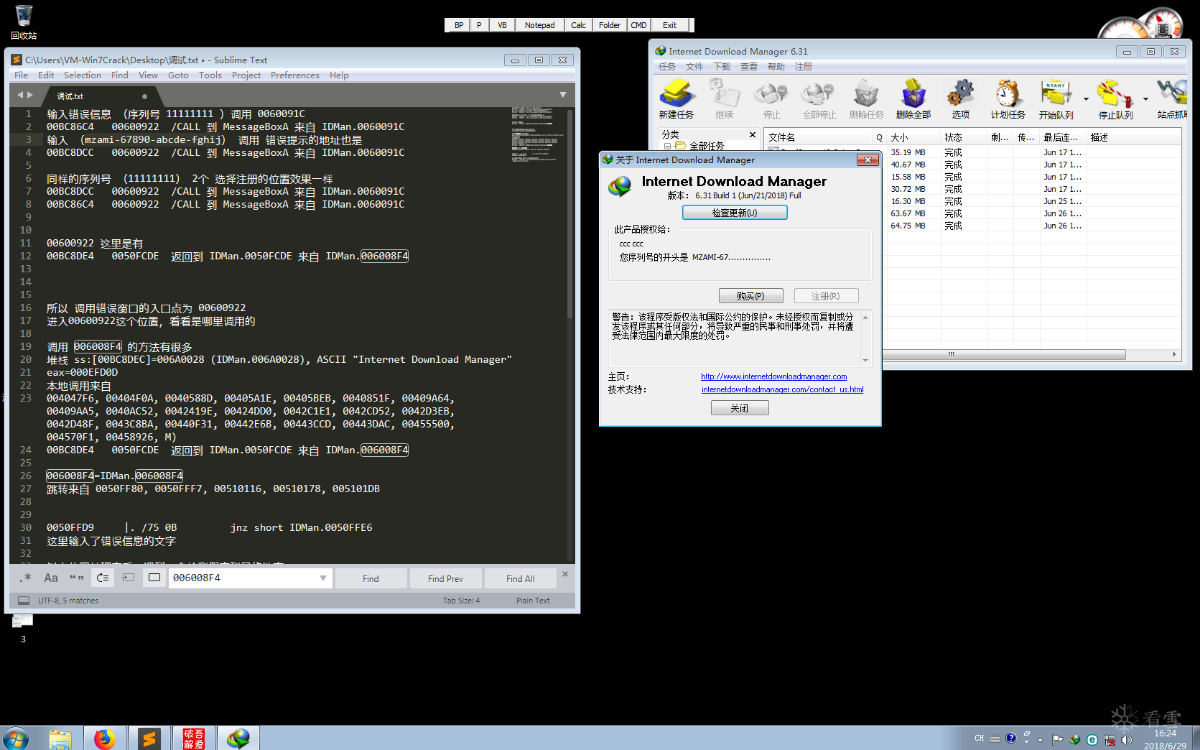Click 检查更新(U) button in About dialog
The height and width of the screenshot is (750, 1200).
point(735,212)
